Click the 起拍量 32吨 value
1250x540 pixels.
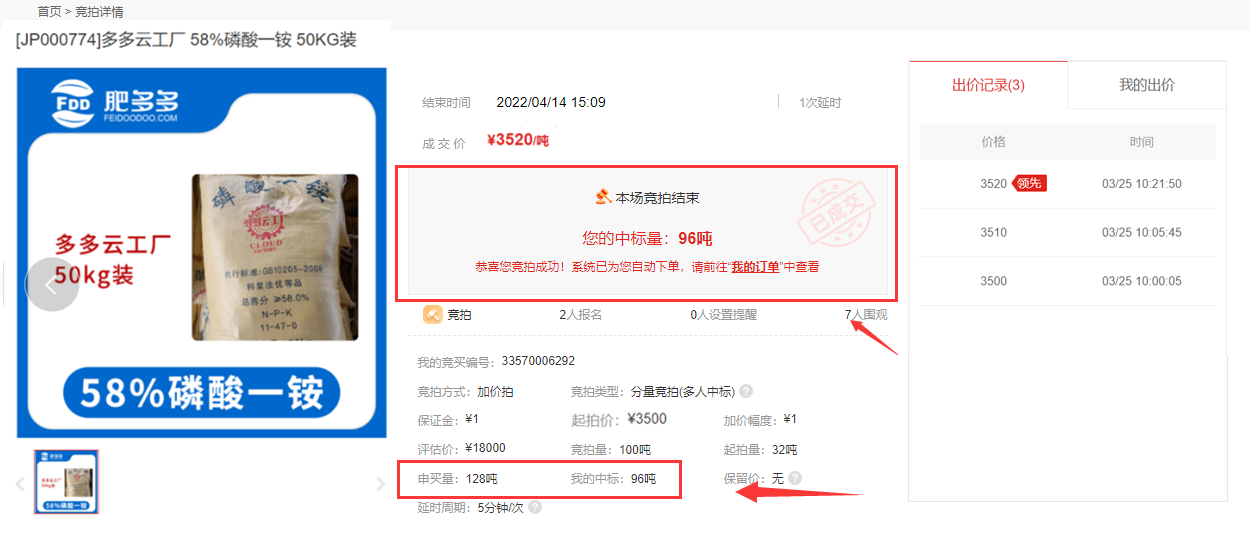pyautogui.click(x=785, y=449)
